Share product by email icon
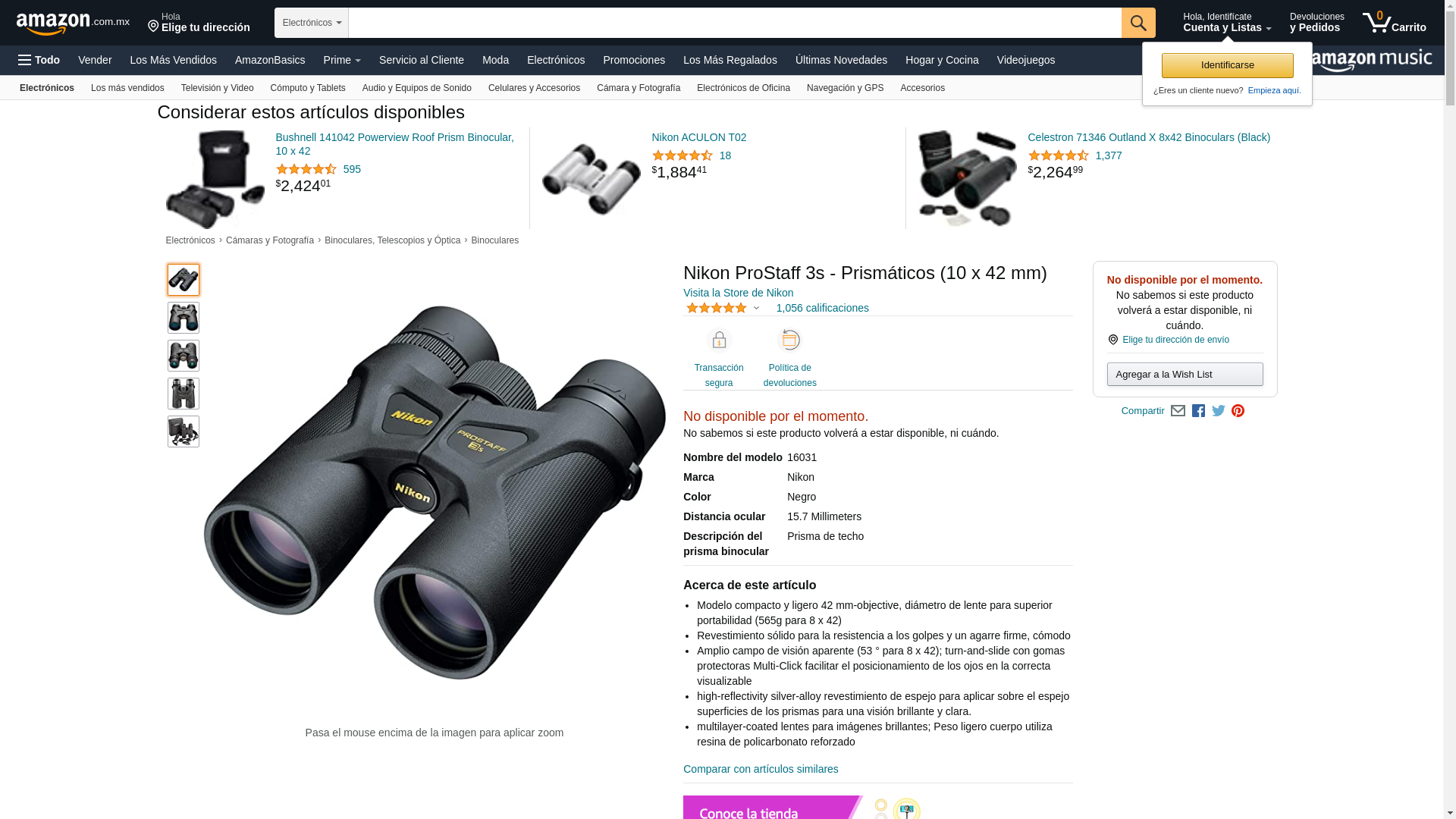 click(x=1178, y=411)
